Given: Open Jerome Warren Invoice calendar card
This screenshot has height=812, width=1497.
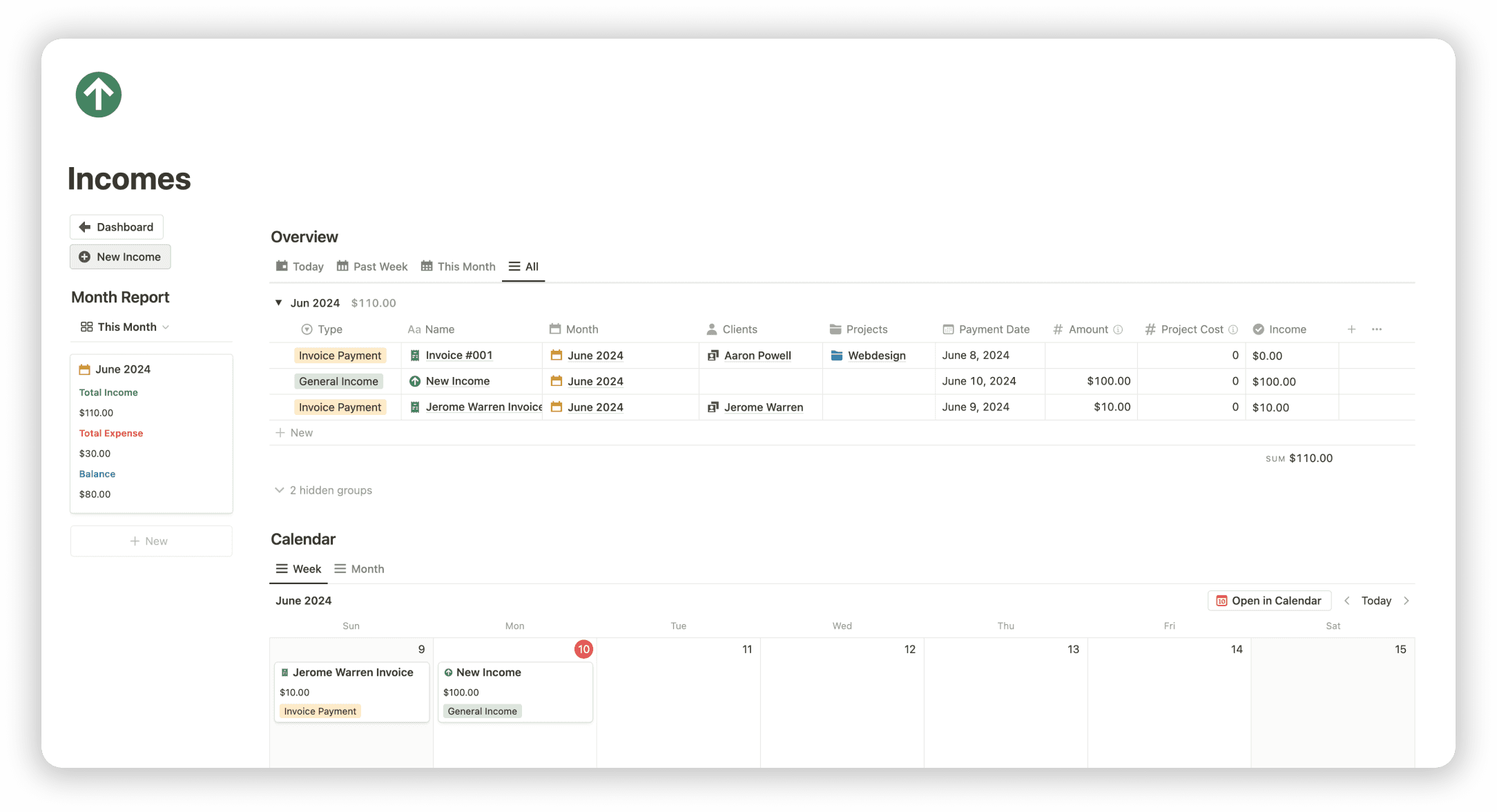Looking at the screenshot, I should point(351,673).
